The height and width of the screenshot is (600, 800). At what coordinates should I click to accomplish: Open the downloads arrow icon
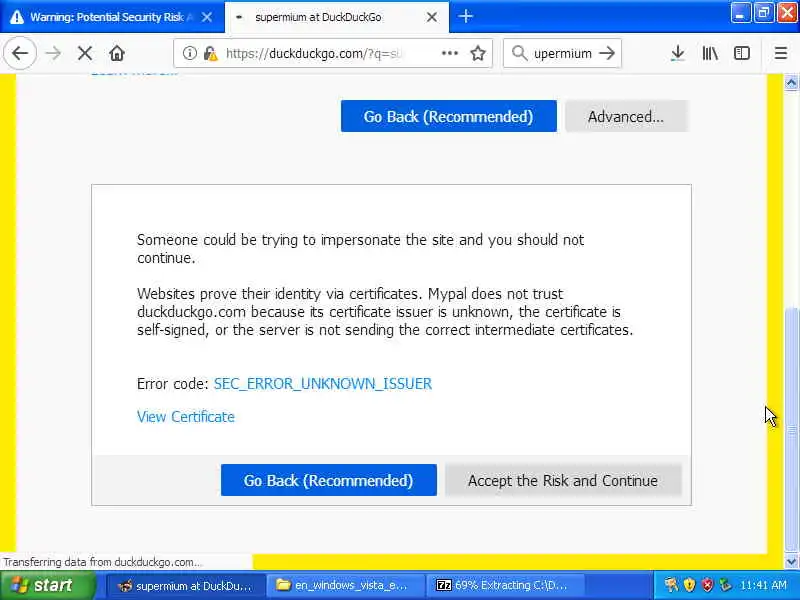click(x=678, y=53)
